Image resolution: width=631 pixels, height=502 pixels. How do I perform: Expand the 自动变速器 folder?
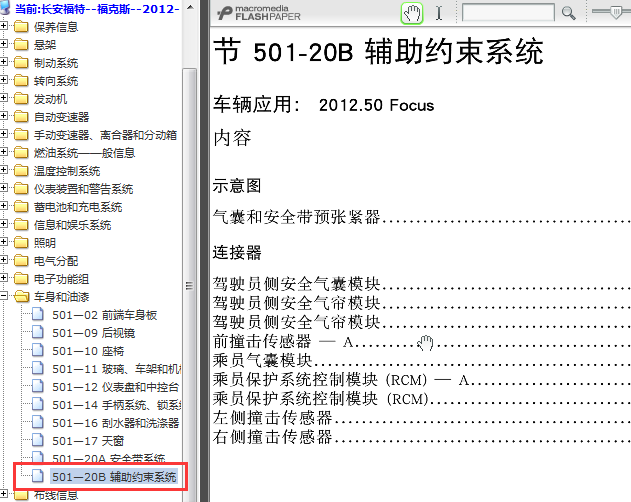tap(4, 116)
